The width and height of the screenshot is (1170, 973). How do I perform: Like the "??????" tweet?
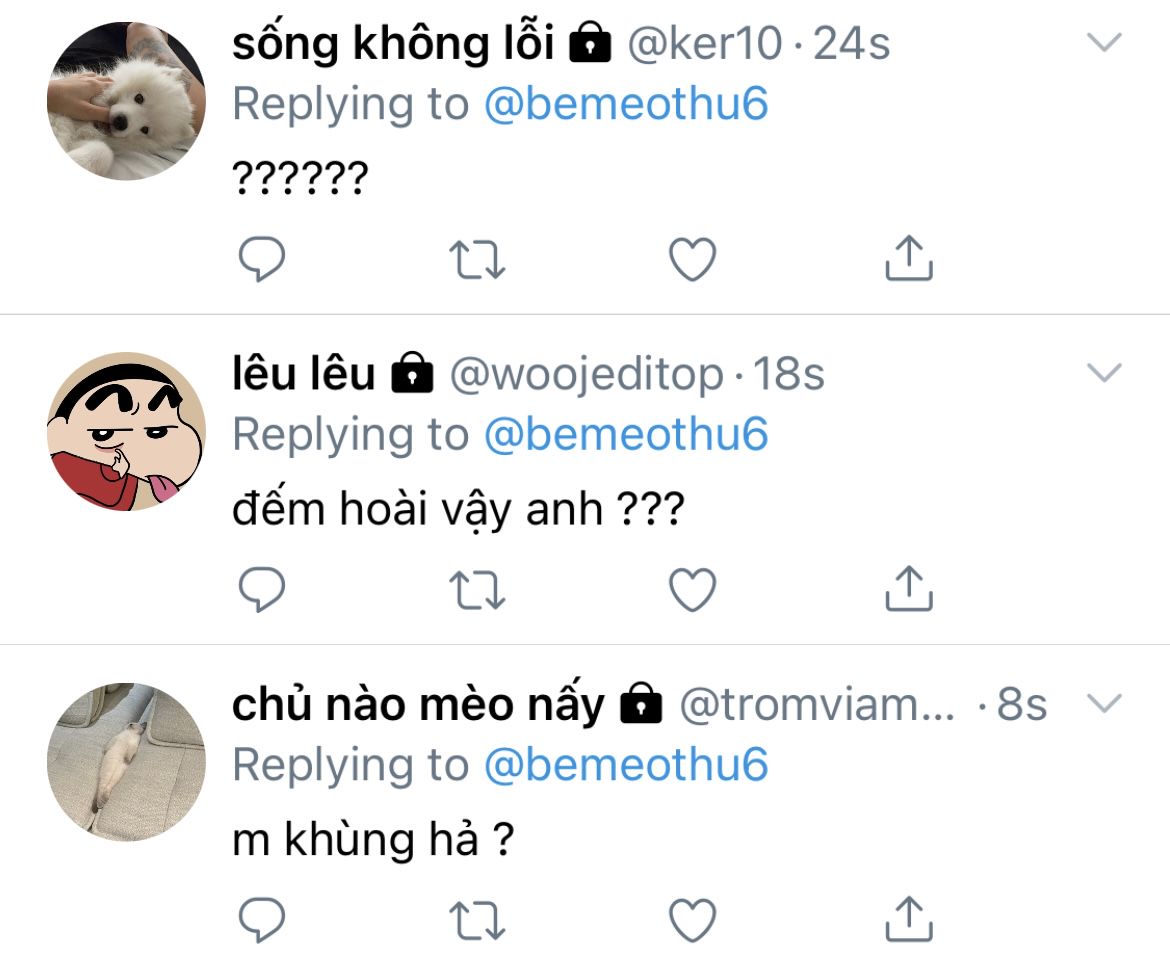point(692,259)
